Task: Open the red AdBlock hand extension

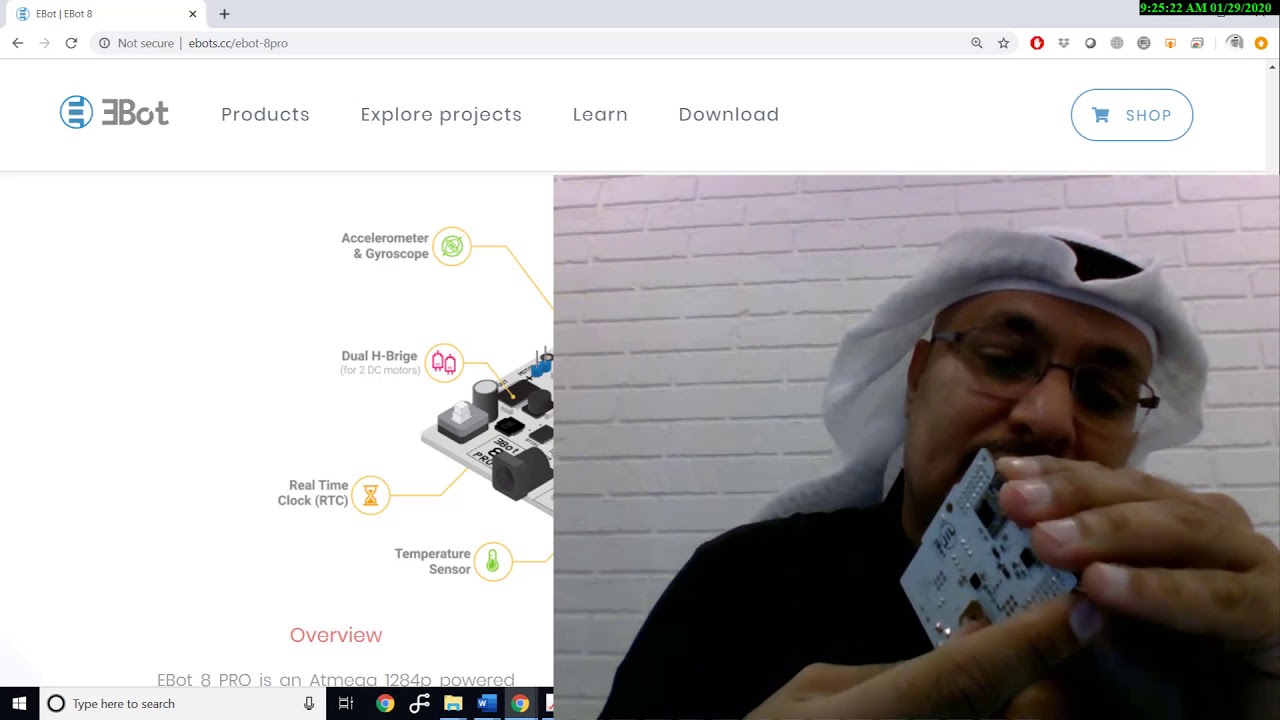Action: [x=1037, y=43]
